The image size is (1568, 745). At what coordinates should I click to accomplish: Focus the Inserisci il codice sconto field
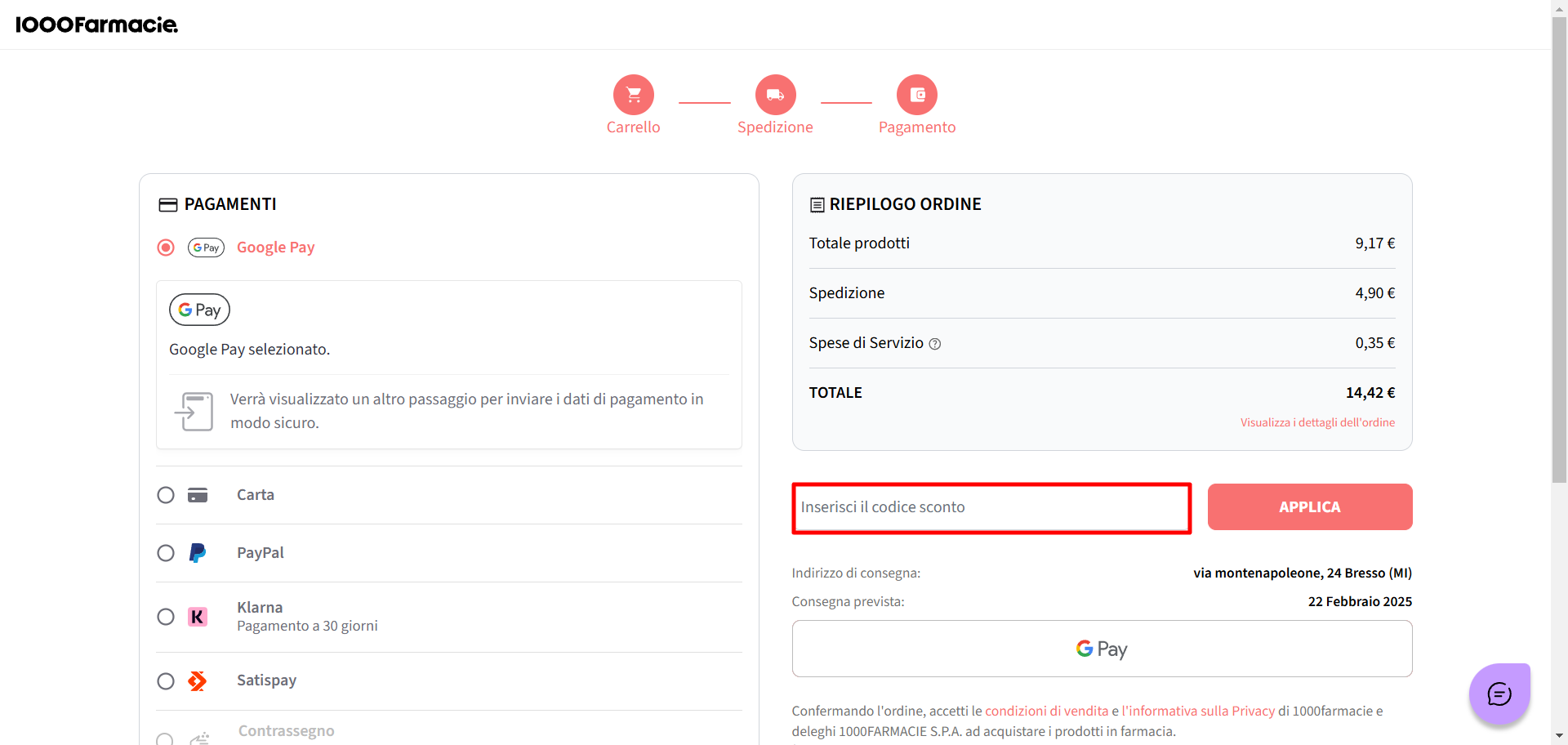click(991, 507)
